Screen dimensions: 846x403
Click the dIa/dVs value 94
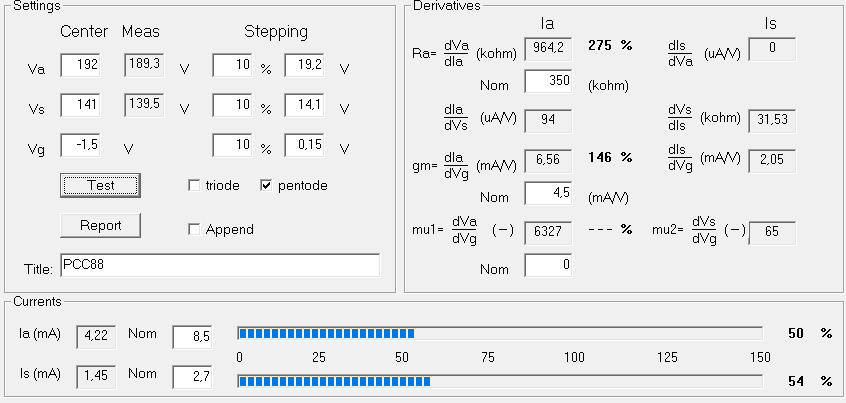pyautogui.click(x=548, y=120)
